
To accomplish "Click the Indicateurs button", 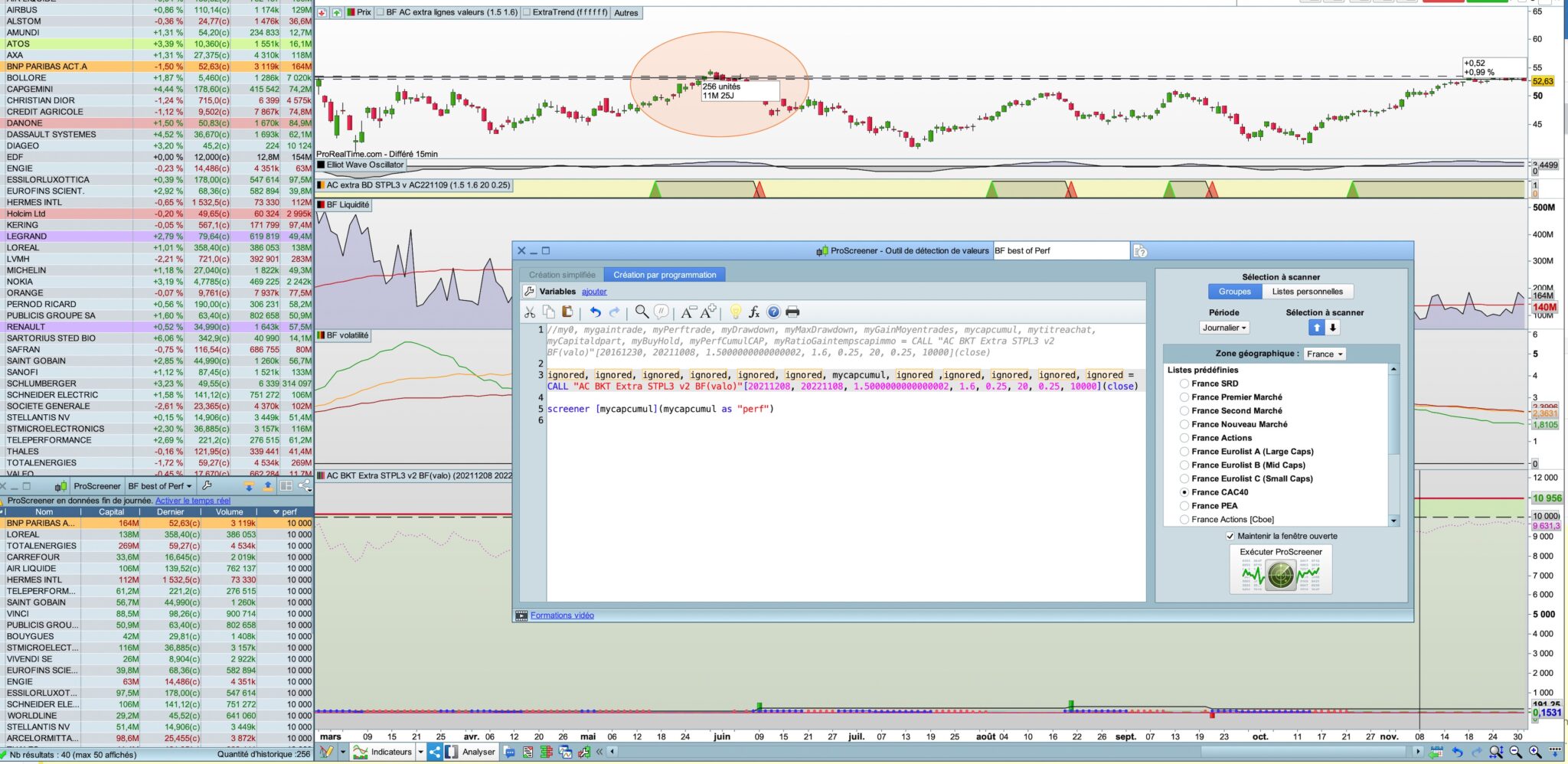I will coord(383,752).
